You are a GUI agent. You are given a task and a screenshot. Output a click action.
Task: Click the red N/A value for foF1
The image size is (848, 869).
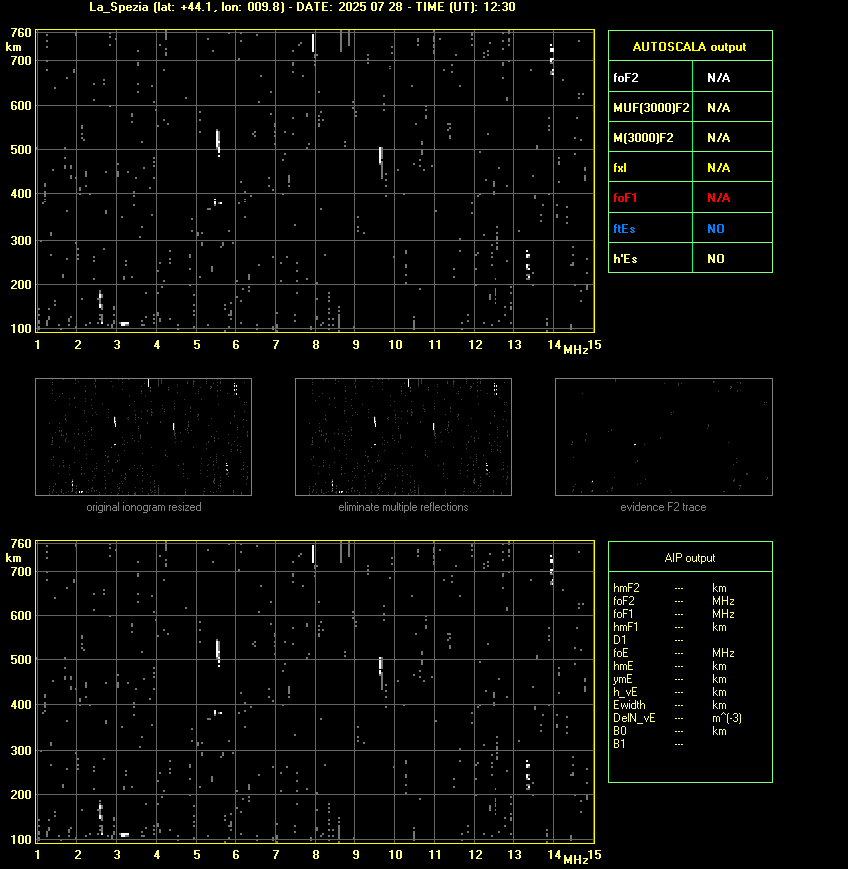718,197
